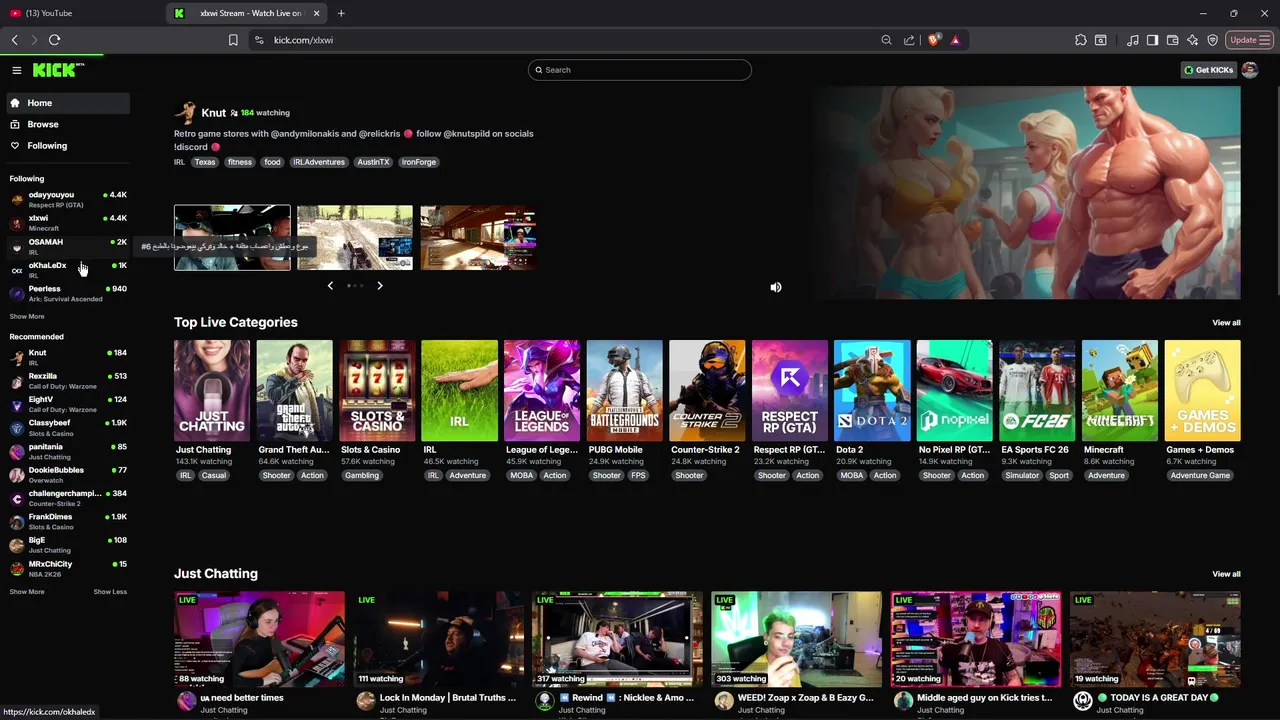Viewport: 1280px width, 720px height.
Task: Open the music playlist icon in toolbar
Action: (x=1132, y=40)
